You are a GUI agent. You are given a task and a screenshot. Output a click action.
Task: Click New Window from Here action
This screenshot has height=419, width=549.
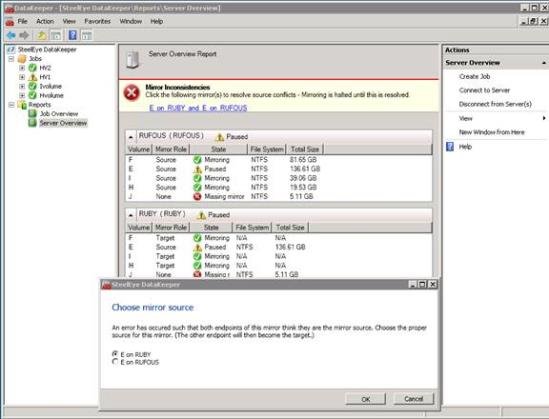coord(492,132)
